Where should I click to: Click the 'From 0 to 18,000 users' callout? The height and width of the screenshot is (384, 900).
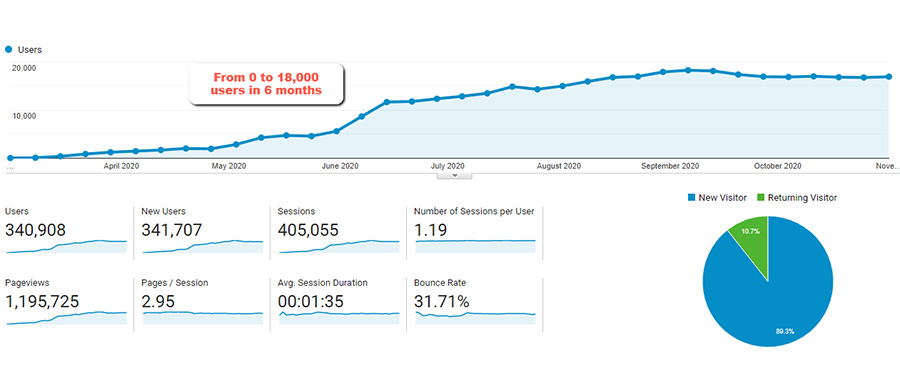266,84
